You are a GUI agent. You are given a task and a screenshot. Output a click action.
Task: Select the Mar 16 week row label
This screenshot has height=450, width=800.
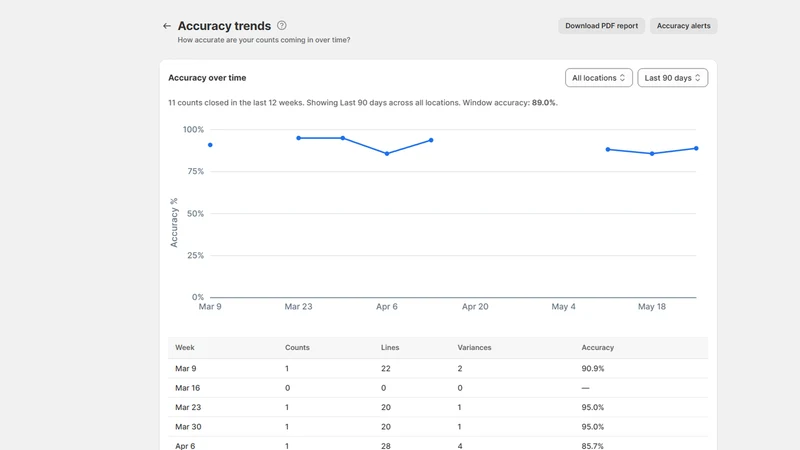click(187, 388)
